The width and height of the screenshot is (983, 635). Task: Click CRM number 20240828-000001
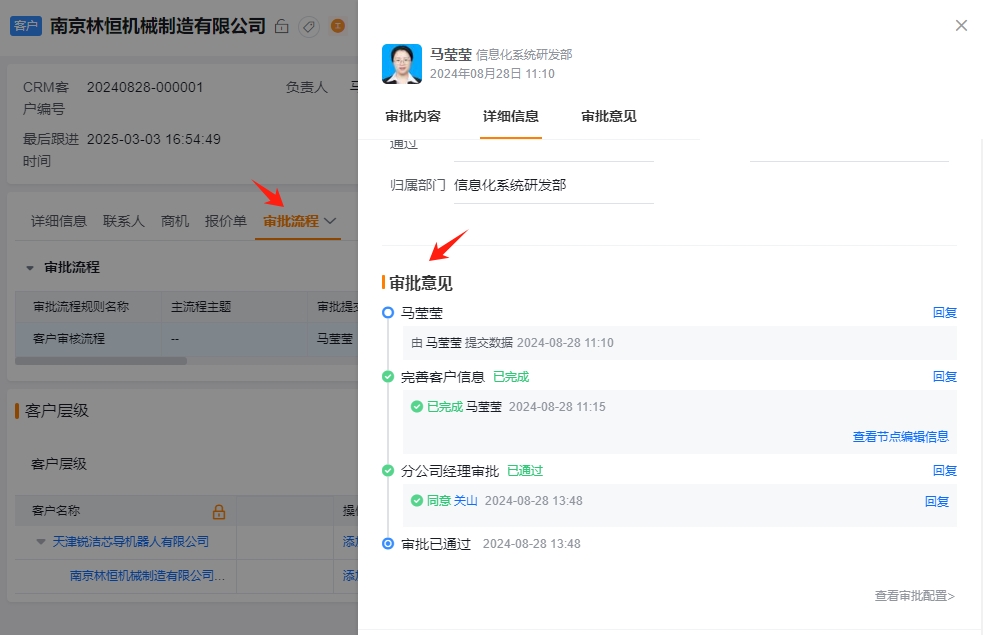pos(145,88)
